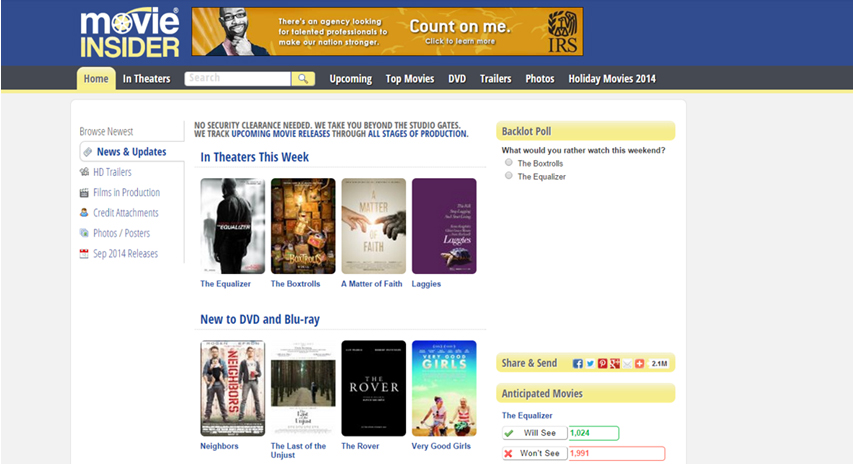Click Very Good Girls title link
Screen dimensions: 853x464
441,446
